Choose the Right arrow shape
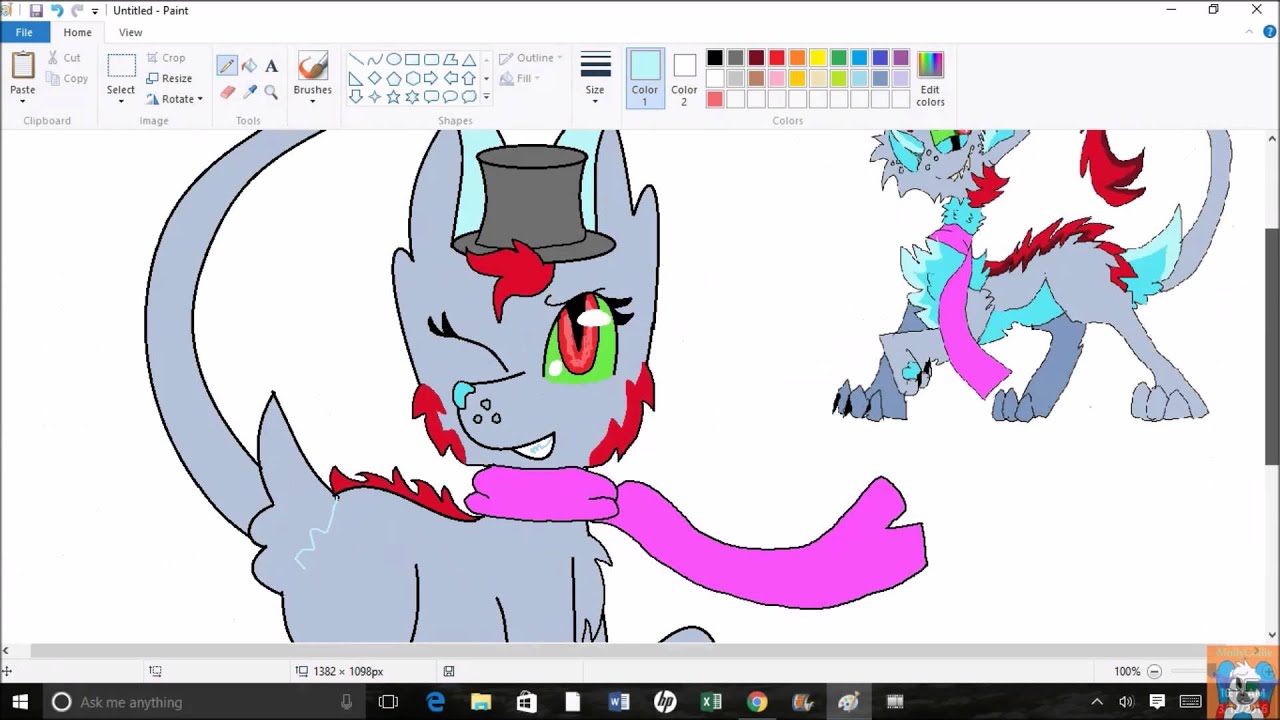Image resolution: width=1280 pixels, height=720 pixels. click(x=431, y=78)
